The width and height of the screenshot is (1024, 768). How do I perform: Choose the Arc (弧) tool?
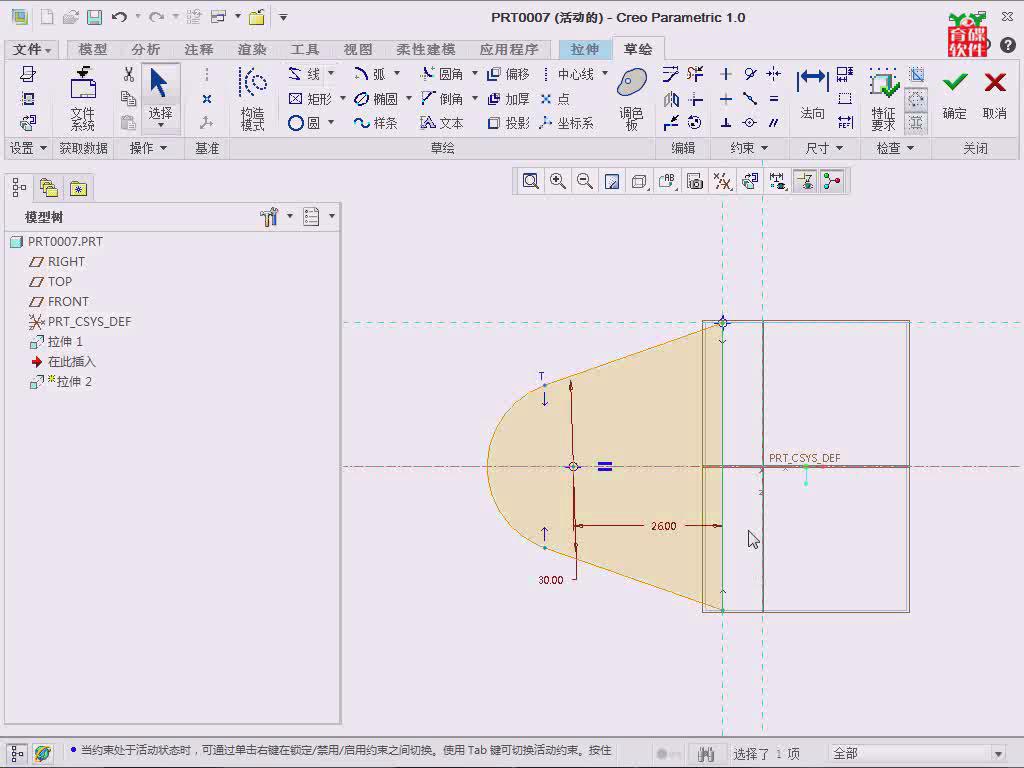click(x=370, y=74)
